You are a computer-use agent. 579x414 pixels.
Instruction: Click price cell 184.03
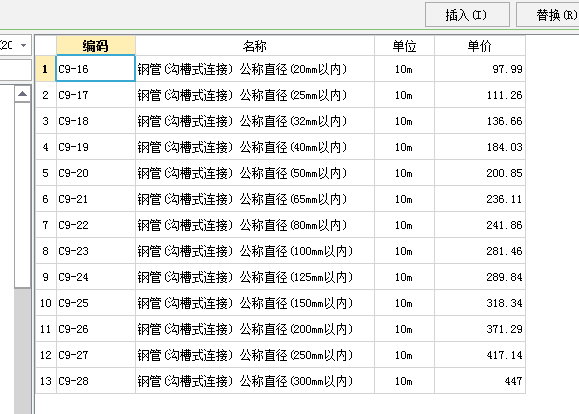(x=480, y=147)
